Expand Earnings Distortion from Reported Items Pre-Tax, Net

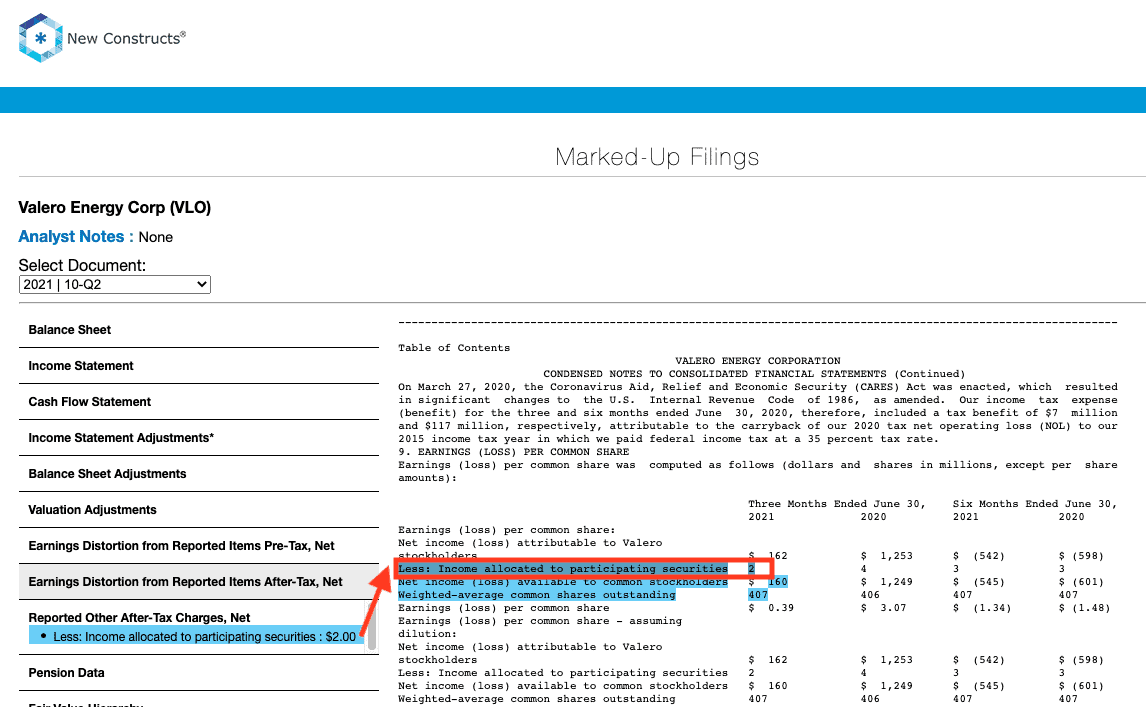click(199, 545)
